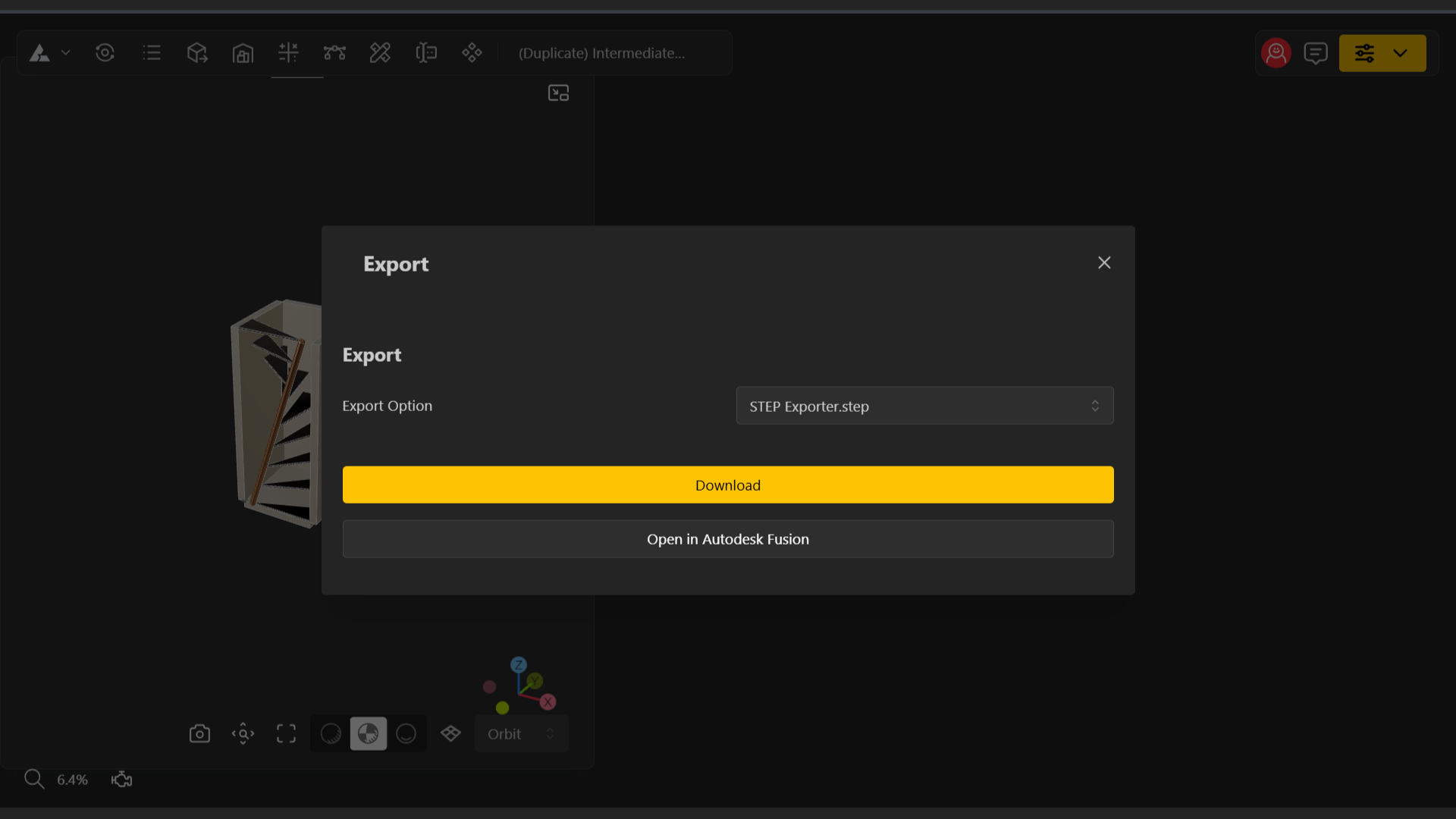
Task: Select the first shaded sphere display mode
Action: (331, 734)
